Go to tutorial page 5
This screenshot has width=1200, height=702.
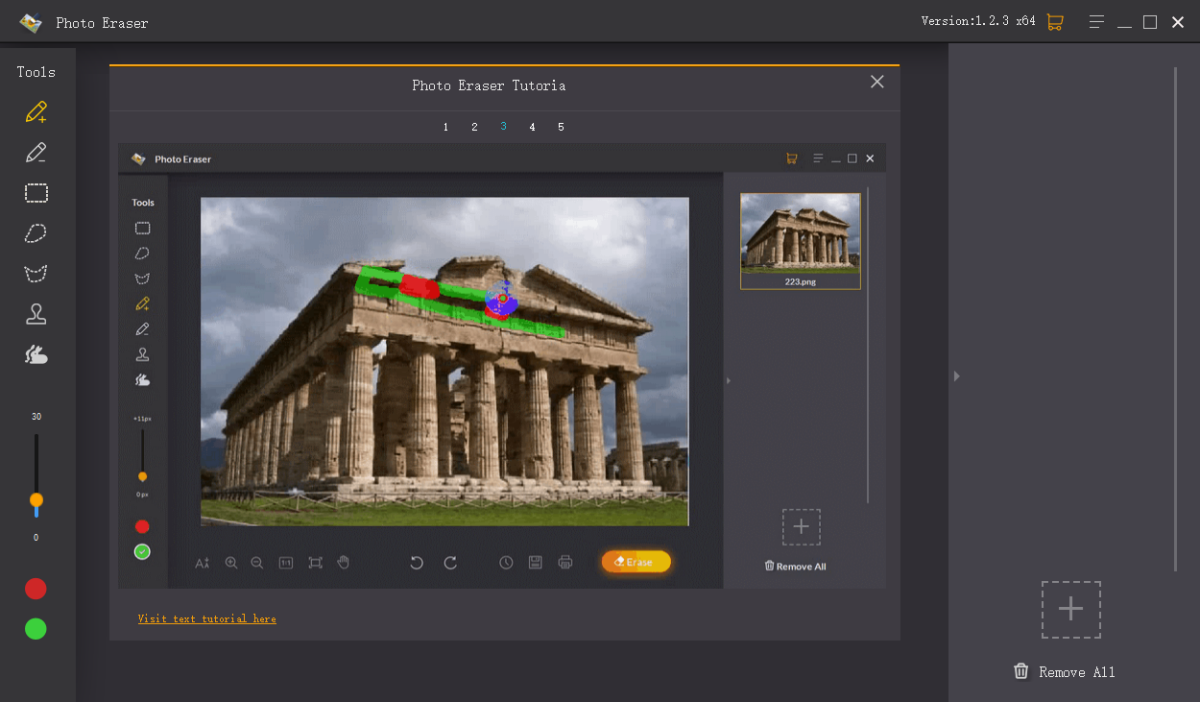[x=561, y=127]
